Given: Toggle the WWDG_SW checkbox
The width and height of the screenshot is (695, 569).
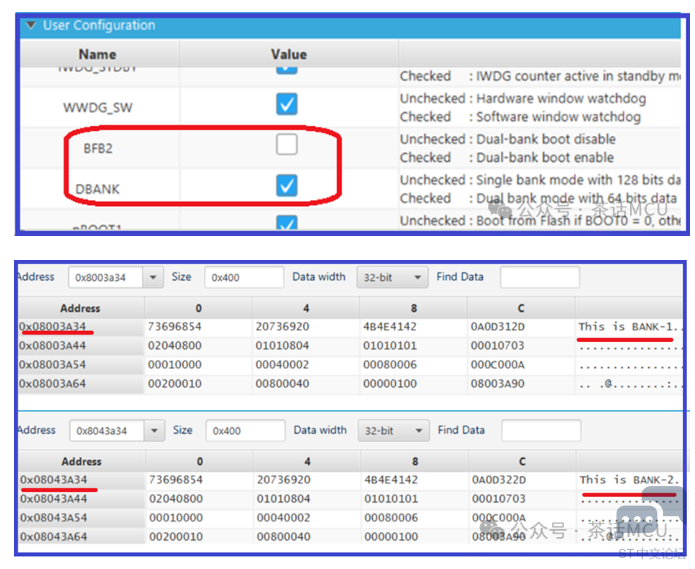Looking at the screenshot, I should point(287,104).
